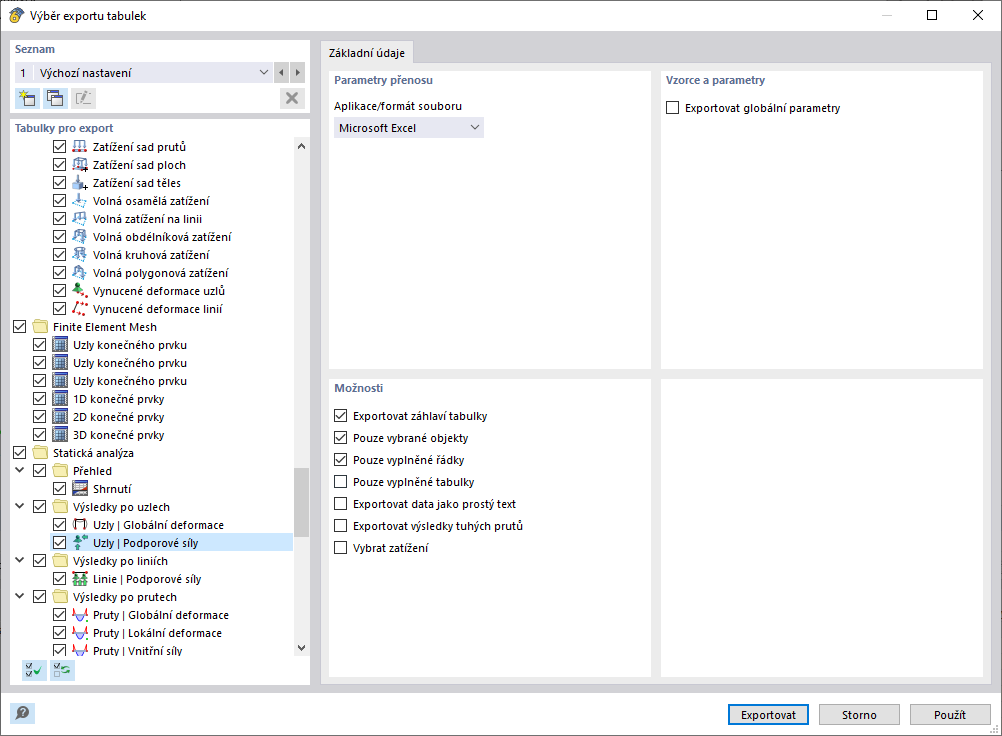Open help with the question mark icon

click(22, 714)
